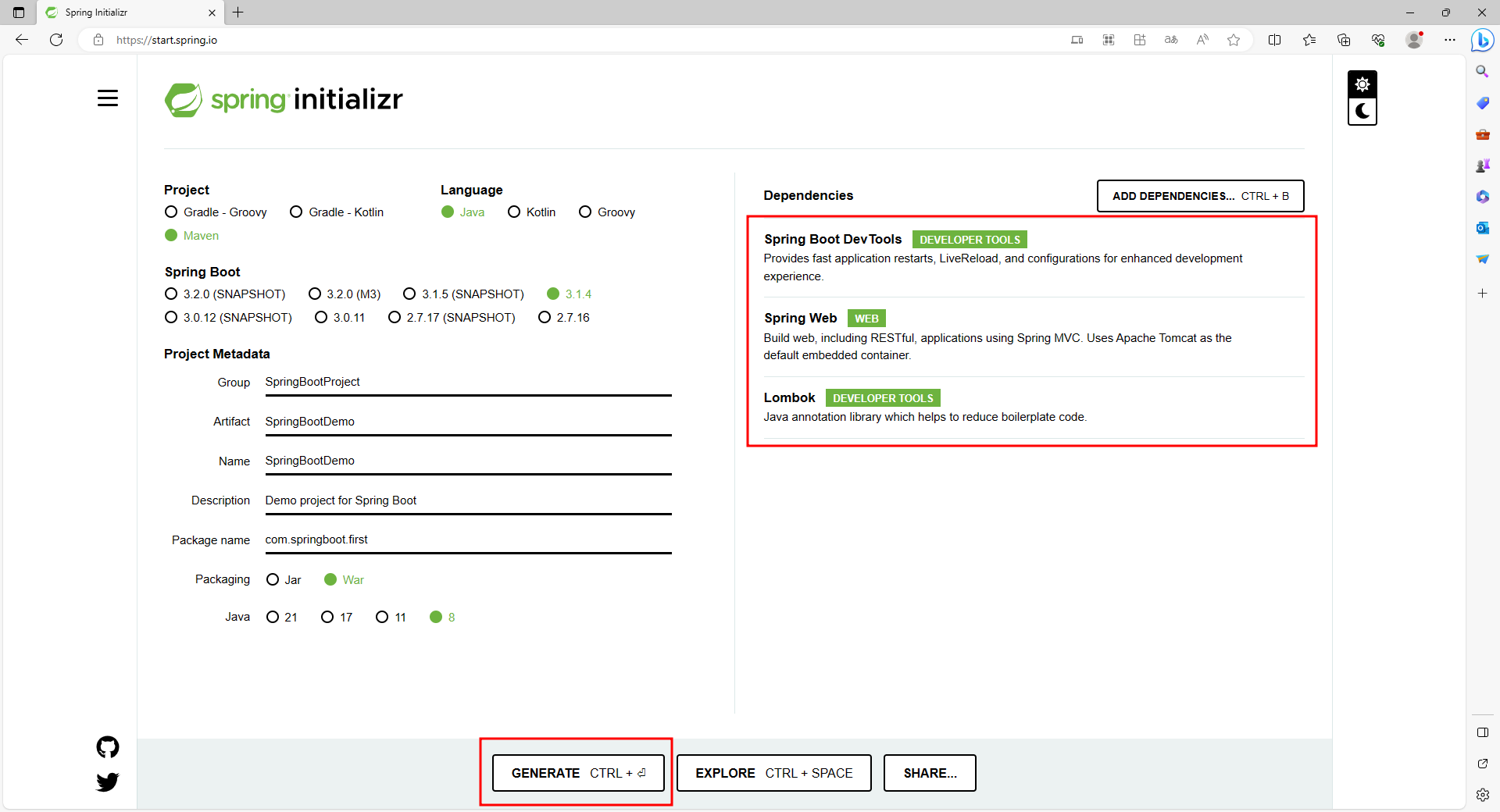Select Spring Boot 2.7.16 version
Image resolution: width=1500 pixels, height=812 pixels.
[x=564, y=318]
